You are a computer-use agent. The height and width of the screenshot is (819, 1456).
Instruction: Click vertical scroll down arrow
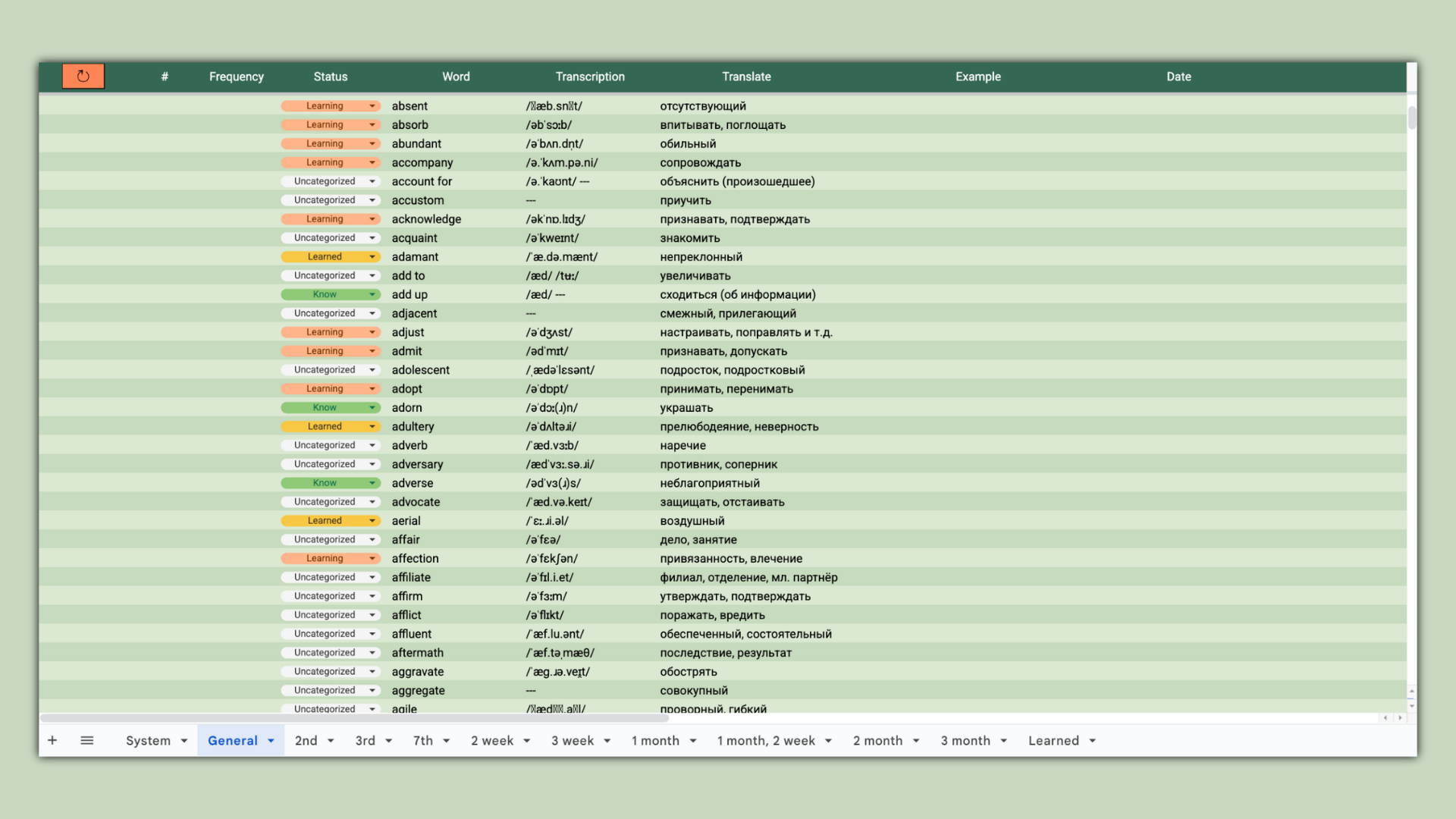1411,706
